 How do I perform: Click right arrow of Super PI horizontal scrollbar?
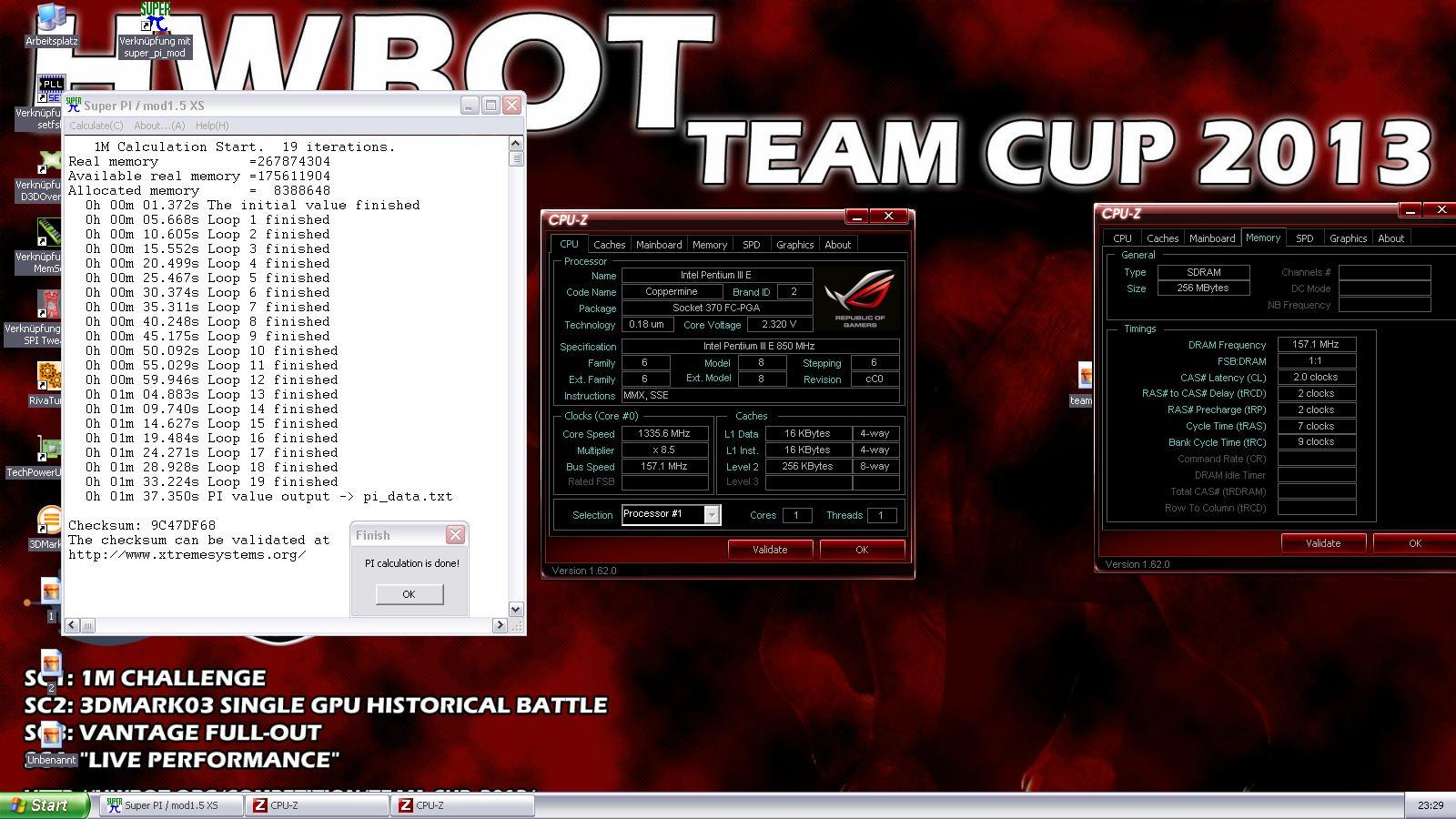(x=500, y=625)
